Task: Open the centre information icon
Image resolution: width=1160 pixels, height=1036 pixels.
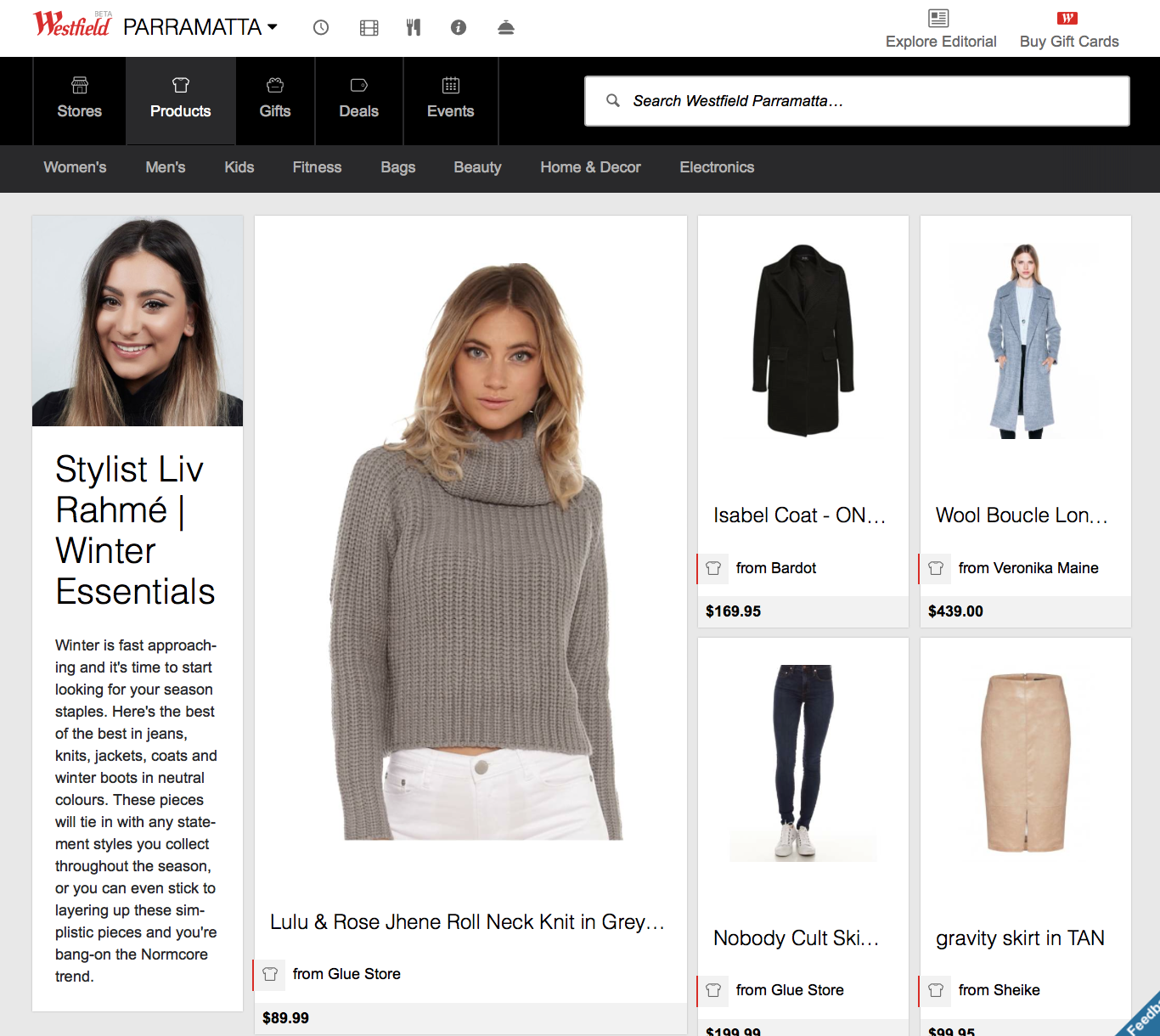Action: click(459, 27)
